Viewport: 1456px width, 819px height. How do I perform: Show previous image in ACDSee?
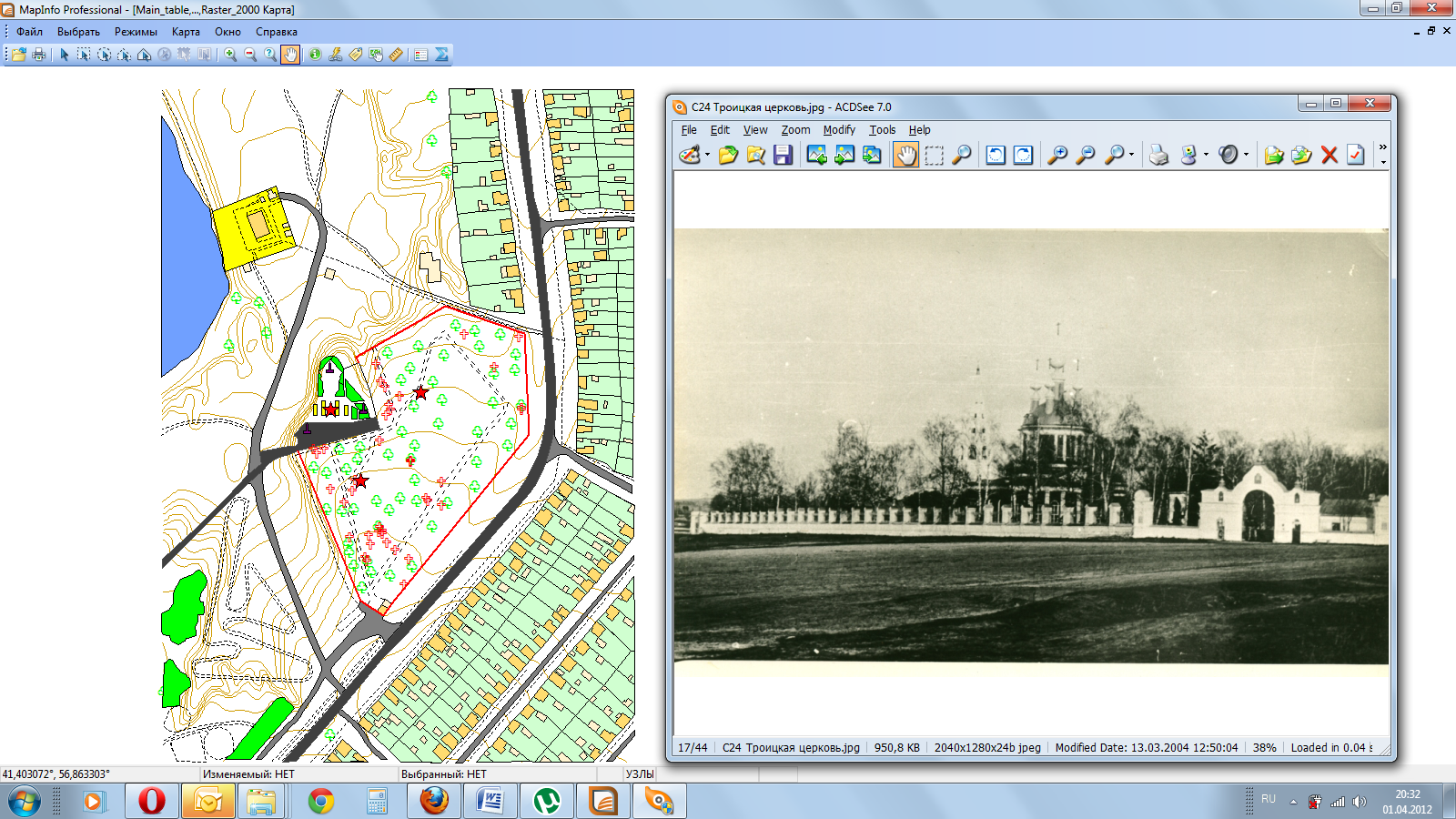[x=816, y=155]
